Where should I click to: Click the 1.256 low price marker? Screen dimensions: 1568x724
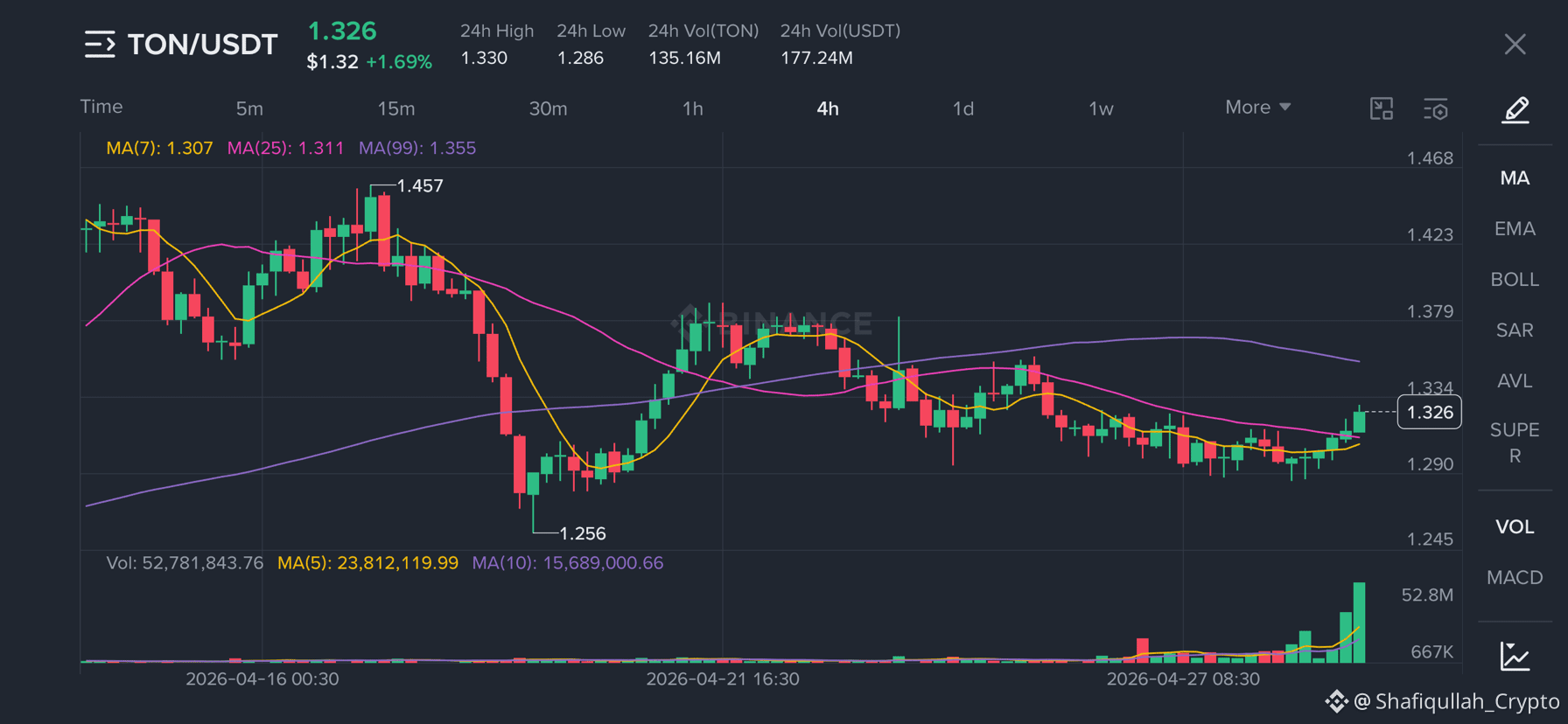[583, 533]
